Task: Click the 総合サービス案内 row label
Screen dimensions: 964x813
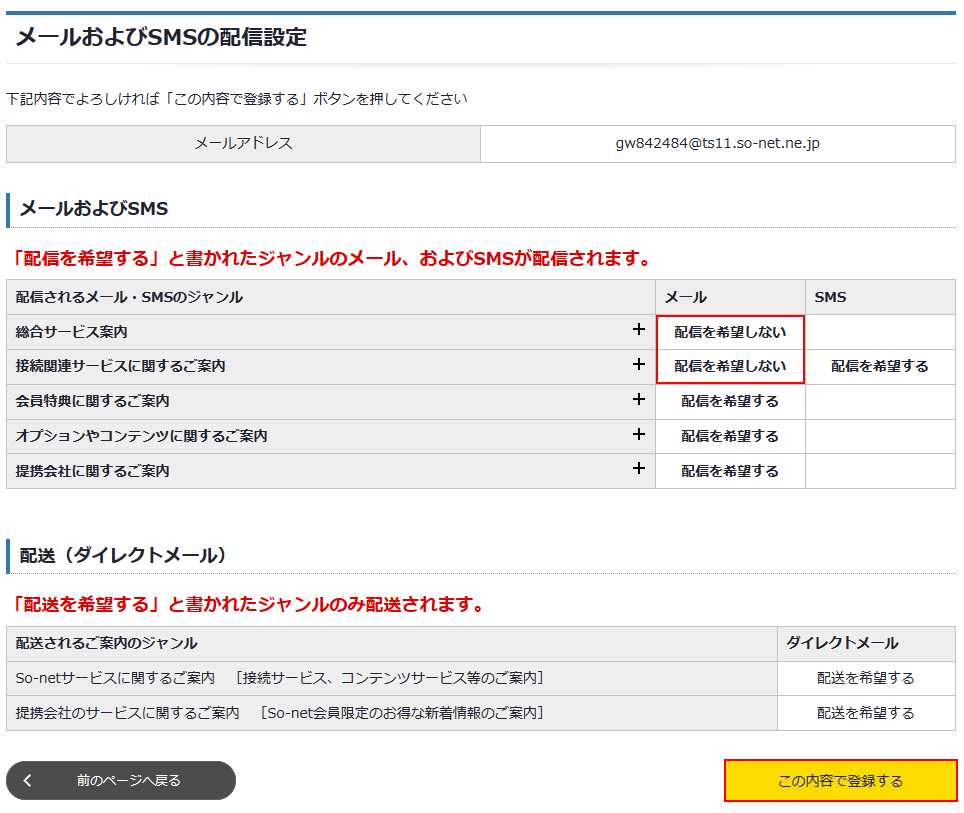Action: [72, 331]
